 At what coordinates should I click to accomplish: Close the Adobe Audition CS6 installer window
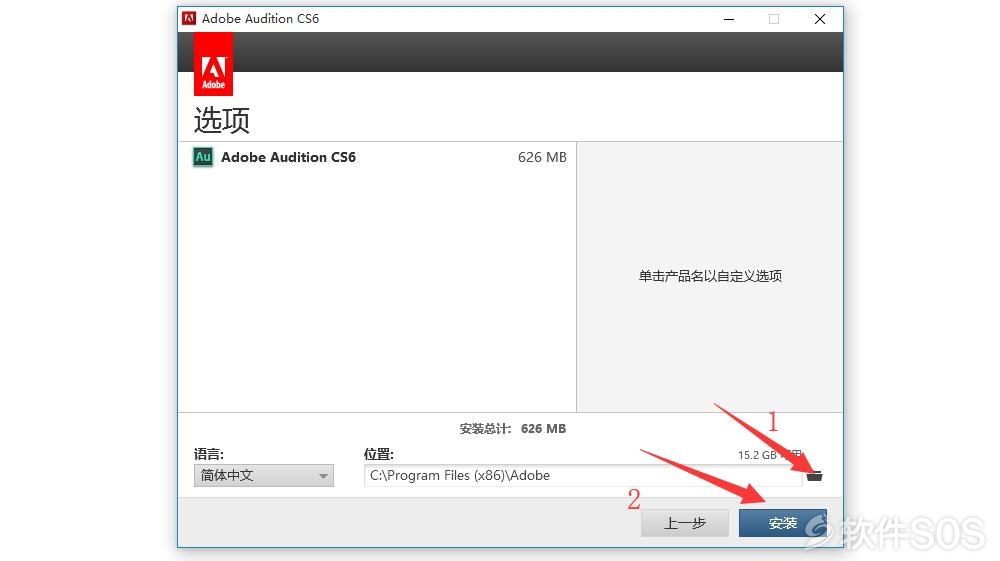pyautogui.click(x=820, y=19)
